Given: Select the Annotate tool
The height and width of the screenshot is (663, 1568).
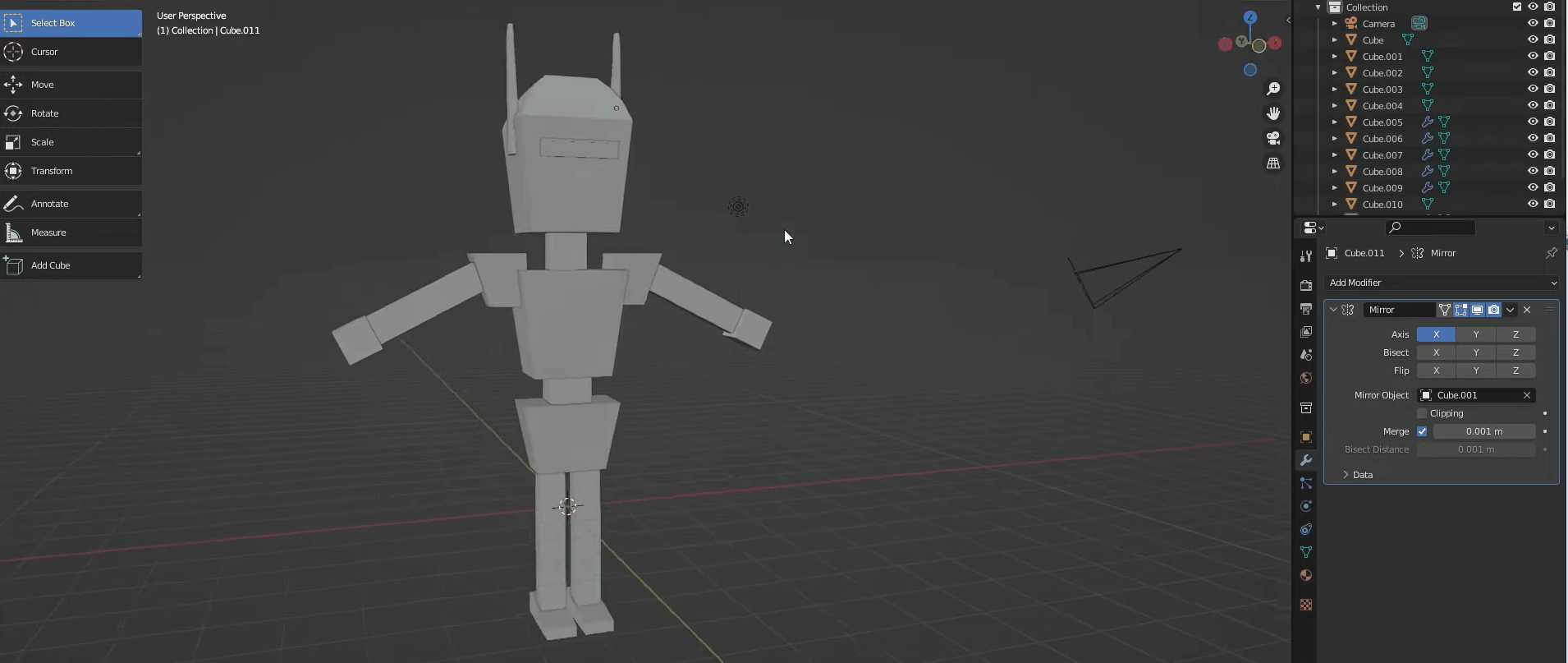Looking at the screenshot, I should coord(71,204).
